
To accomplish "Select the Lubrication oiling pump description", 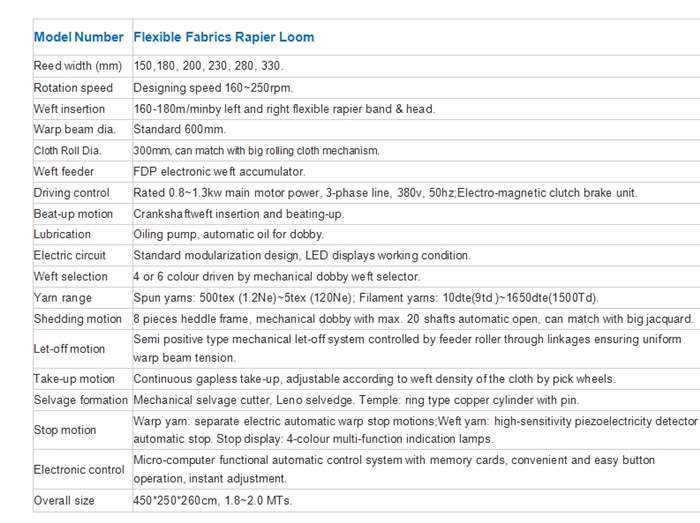I will click(x=229, y=234).
